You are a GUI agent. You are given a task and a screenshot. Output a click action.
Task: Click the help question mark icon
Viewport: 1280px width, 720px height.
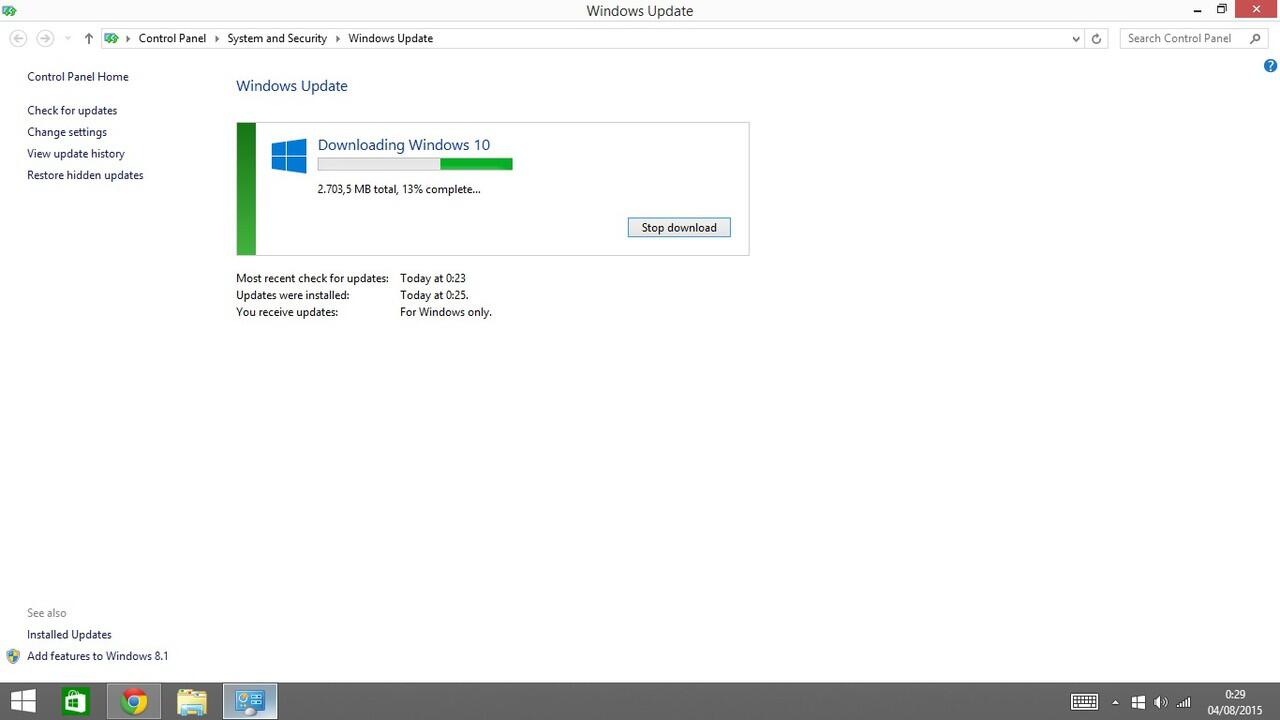[x=1271, y=66]
